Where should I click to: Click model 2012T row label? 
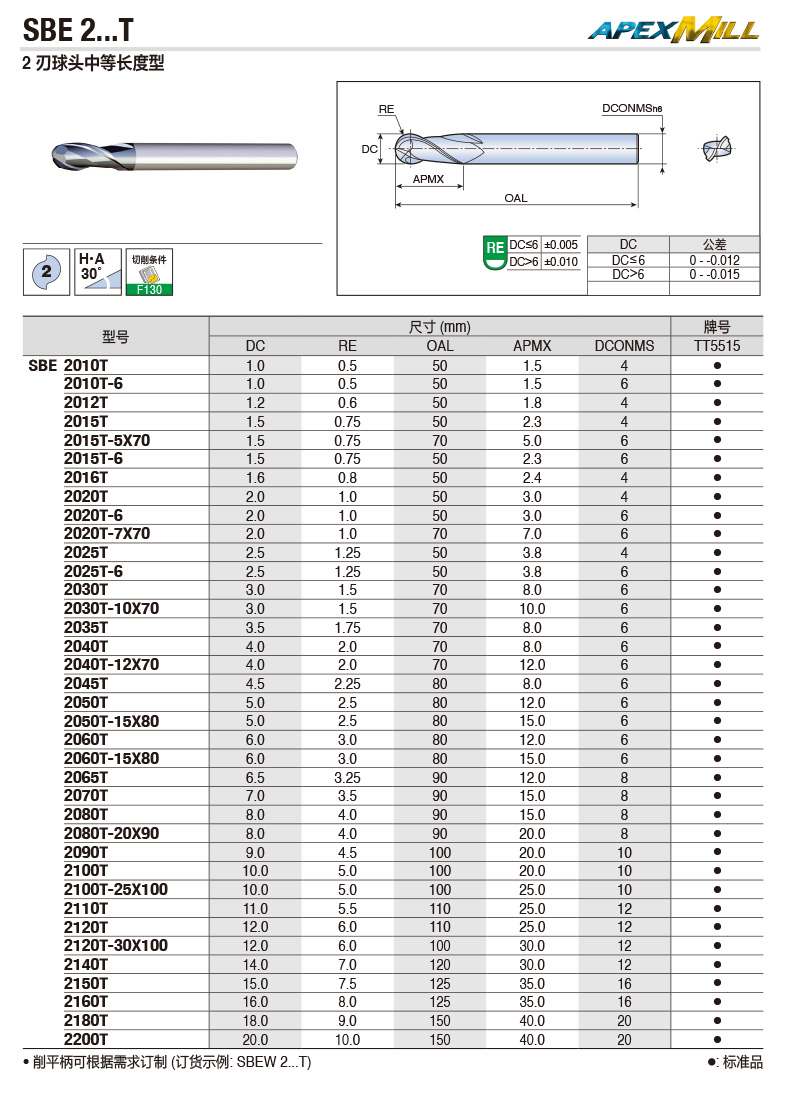tap(86, 403)
